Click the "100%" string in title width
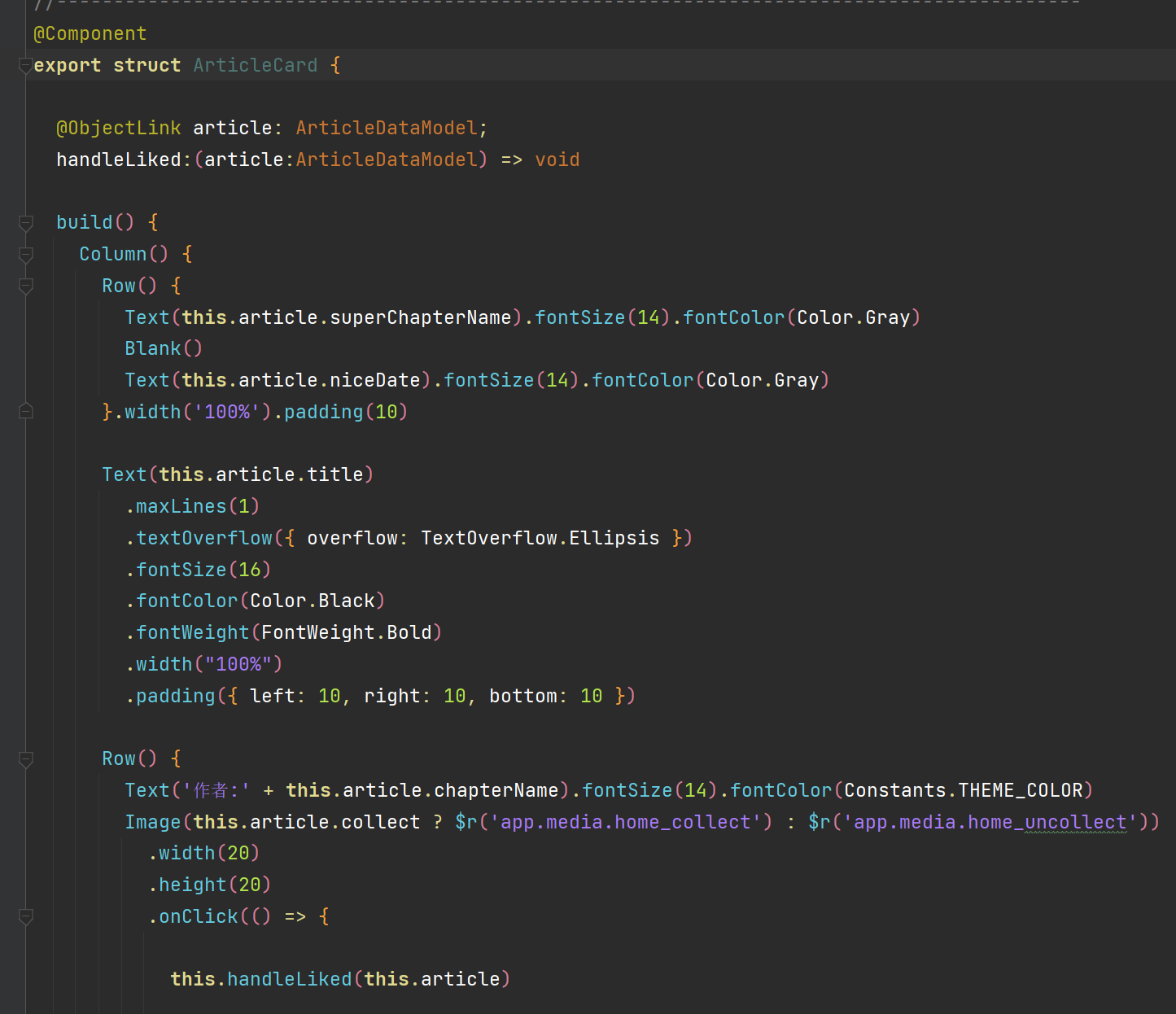The height and width of the screenshot is (1014, 1176). pyautogui.click(x=238, y=664)
